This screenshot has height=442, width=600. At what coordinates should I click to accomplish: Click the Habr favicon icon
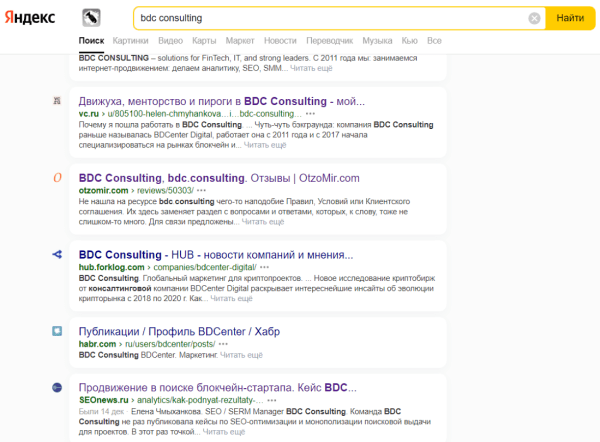59,330
